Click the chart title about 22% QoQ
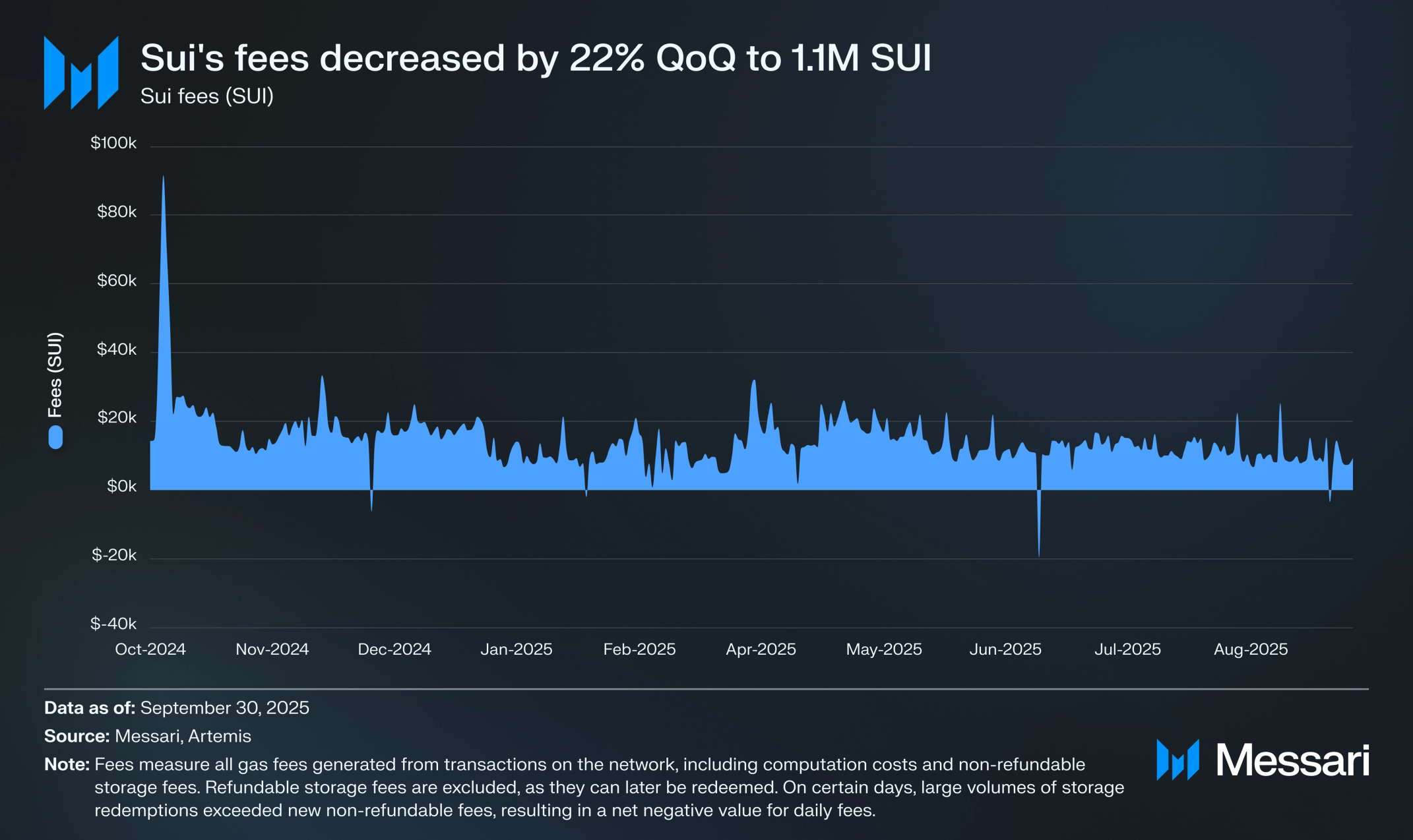This screenshot has height=840, width=1413. [536, 58]
